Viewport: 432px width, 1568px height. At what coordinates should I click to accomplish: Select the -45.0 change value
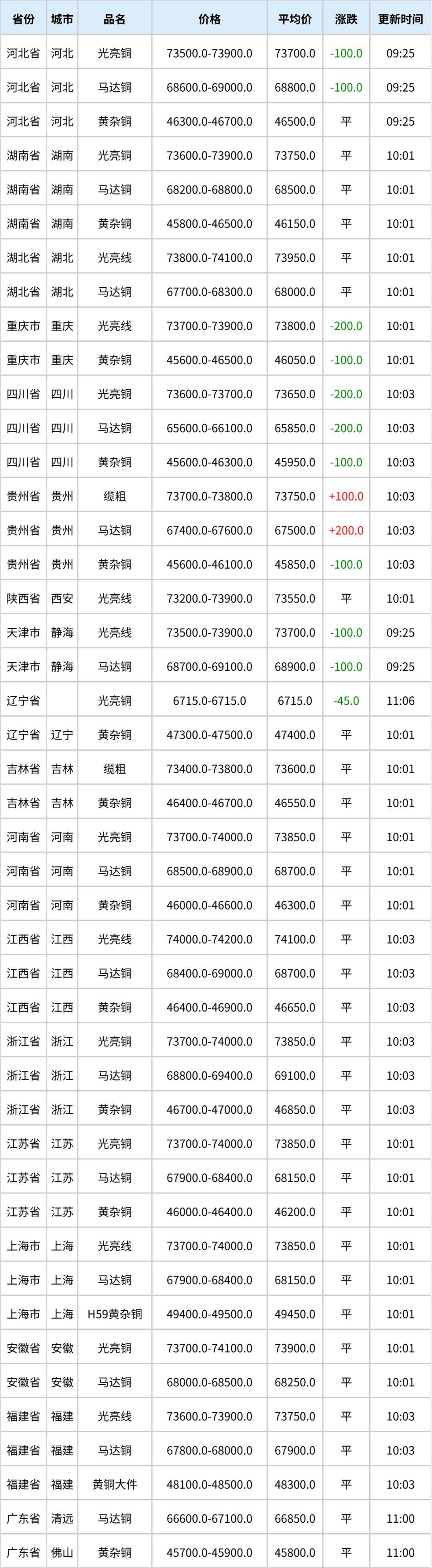346,701
